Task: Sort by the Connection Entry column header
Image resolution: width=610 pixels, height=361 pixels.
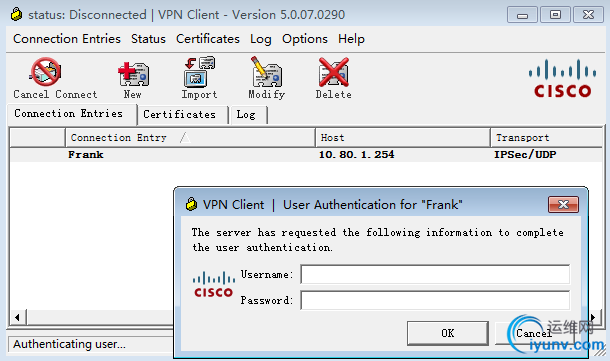Action: [190, 138]
